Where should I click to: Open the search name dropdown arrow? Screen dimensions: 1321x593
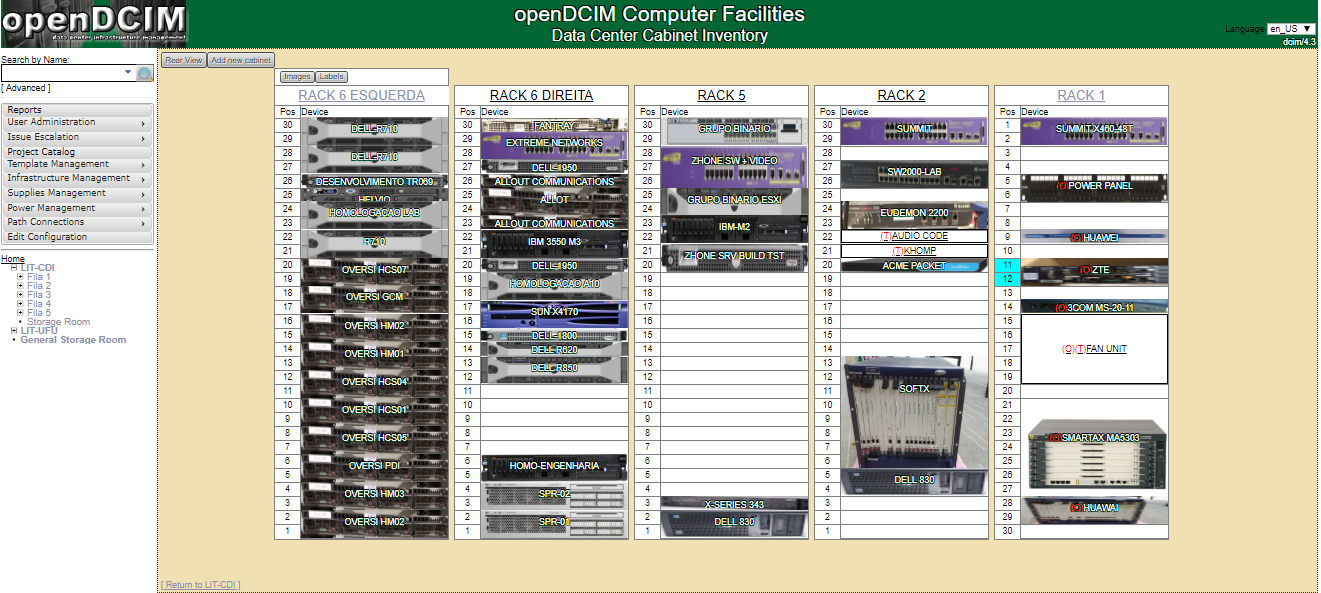tap(128, 73)
